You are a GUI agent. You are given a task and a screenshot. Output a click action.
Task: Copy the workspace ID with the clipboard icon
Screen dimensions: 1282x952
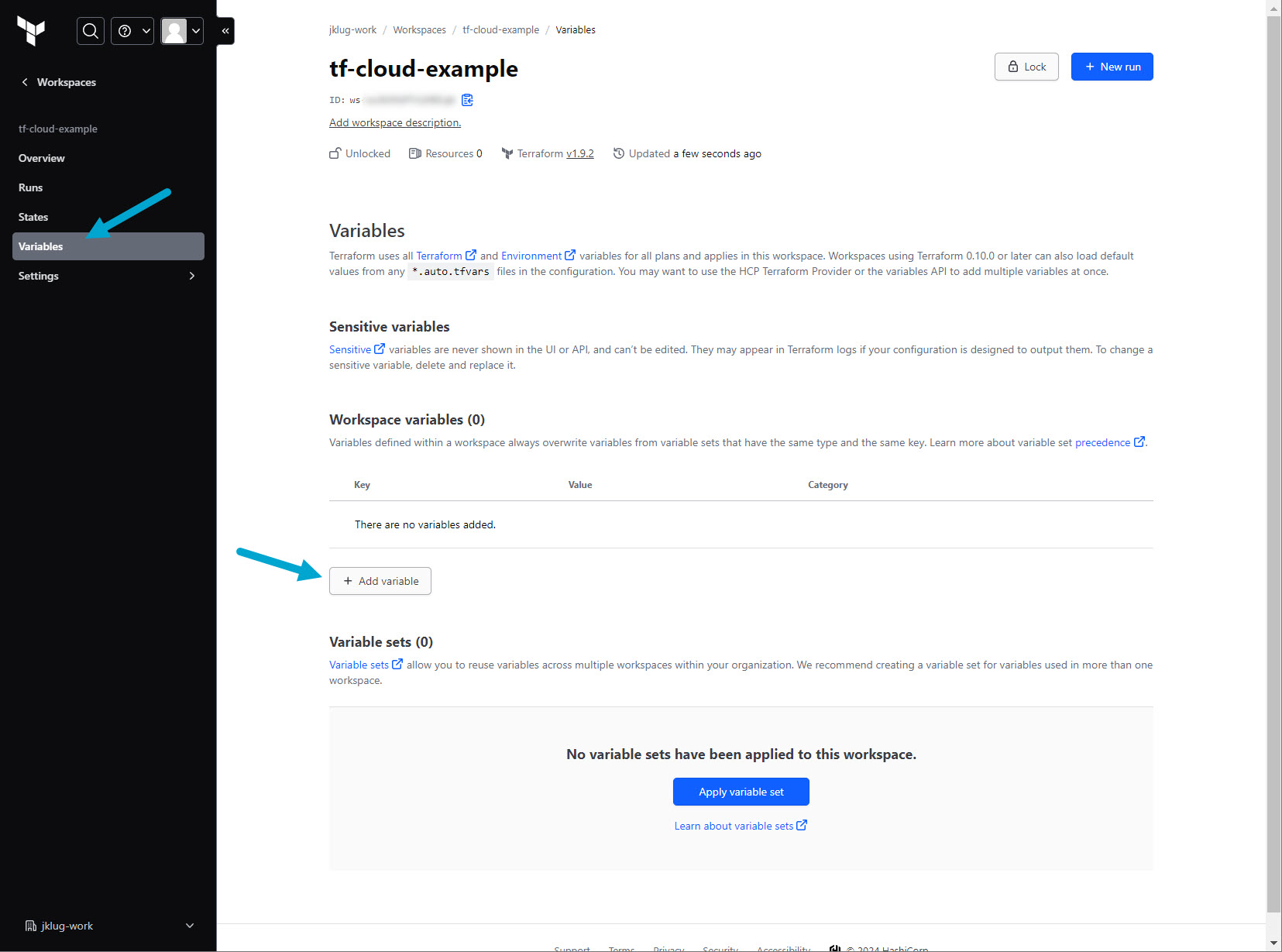[467, 100]
